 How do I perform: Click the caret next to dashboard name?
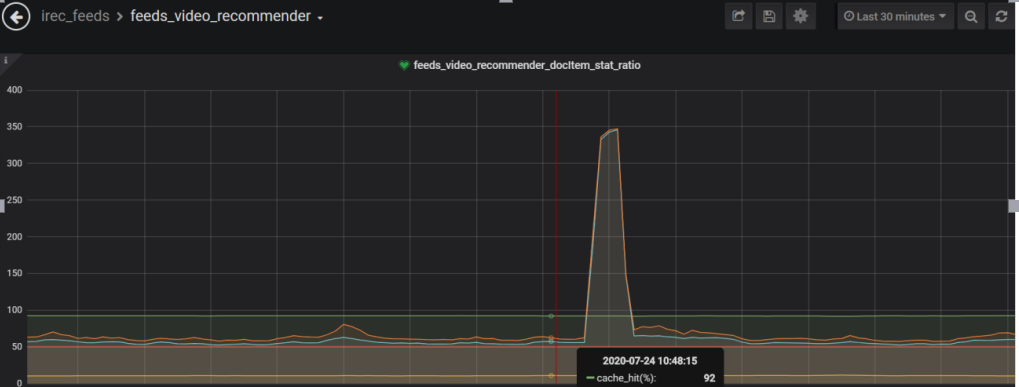tap(320, 18)
